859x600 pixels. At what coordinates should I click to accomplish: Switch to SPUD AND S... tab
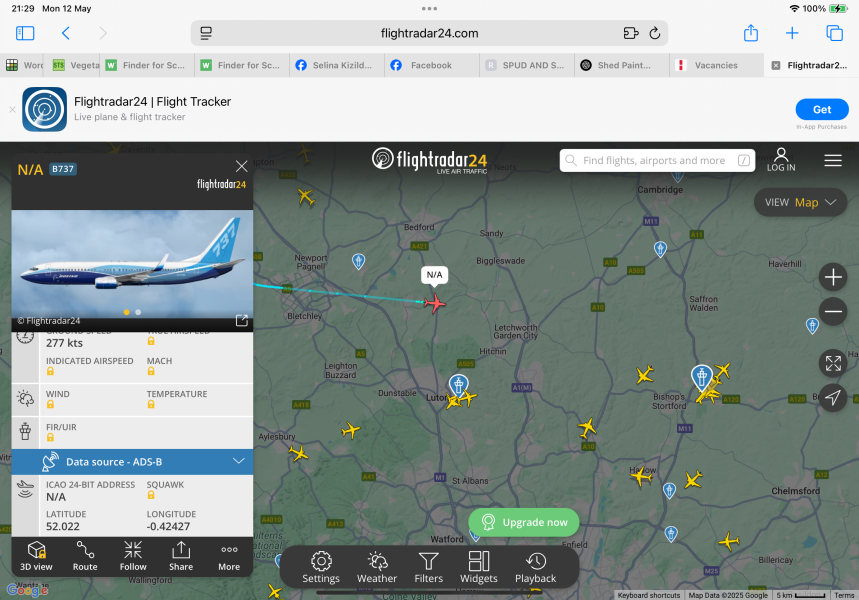point(526,65)
